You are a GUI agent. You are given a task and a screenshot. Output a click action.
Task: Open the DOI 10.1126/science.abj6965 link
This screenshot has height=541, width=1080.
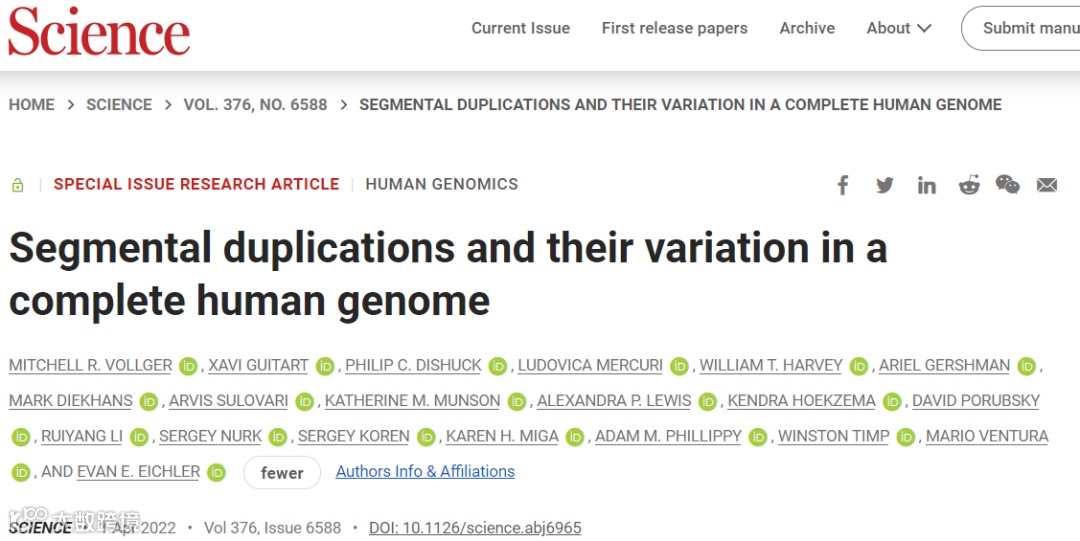(475, 527)
